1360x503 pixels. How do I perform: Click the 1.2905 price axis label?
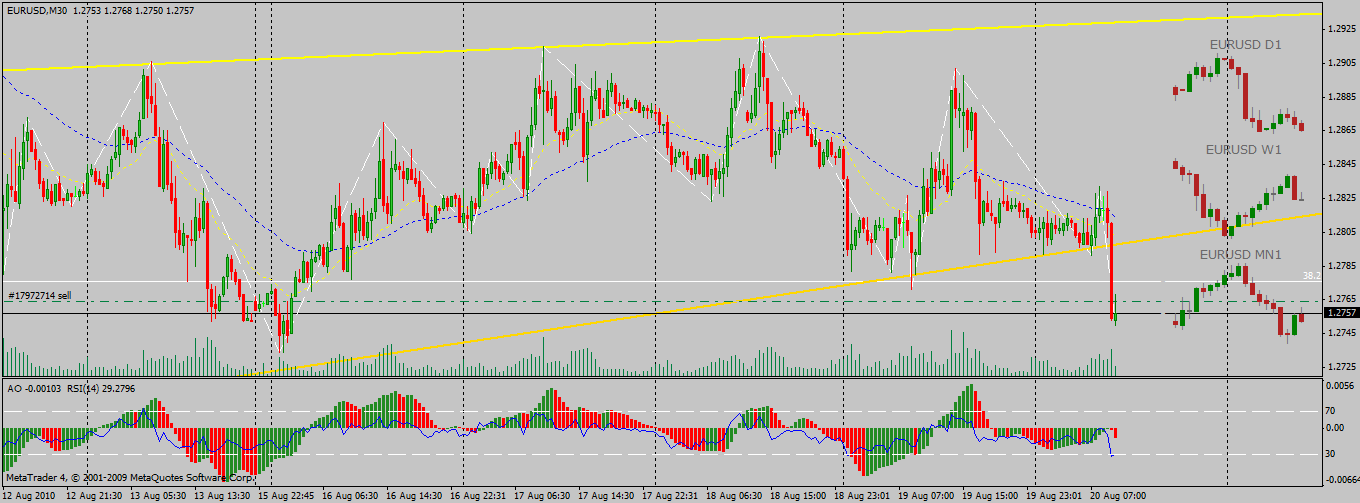click(x=1341, y=63)
